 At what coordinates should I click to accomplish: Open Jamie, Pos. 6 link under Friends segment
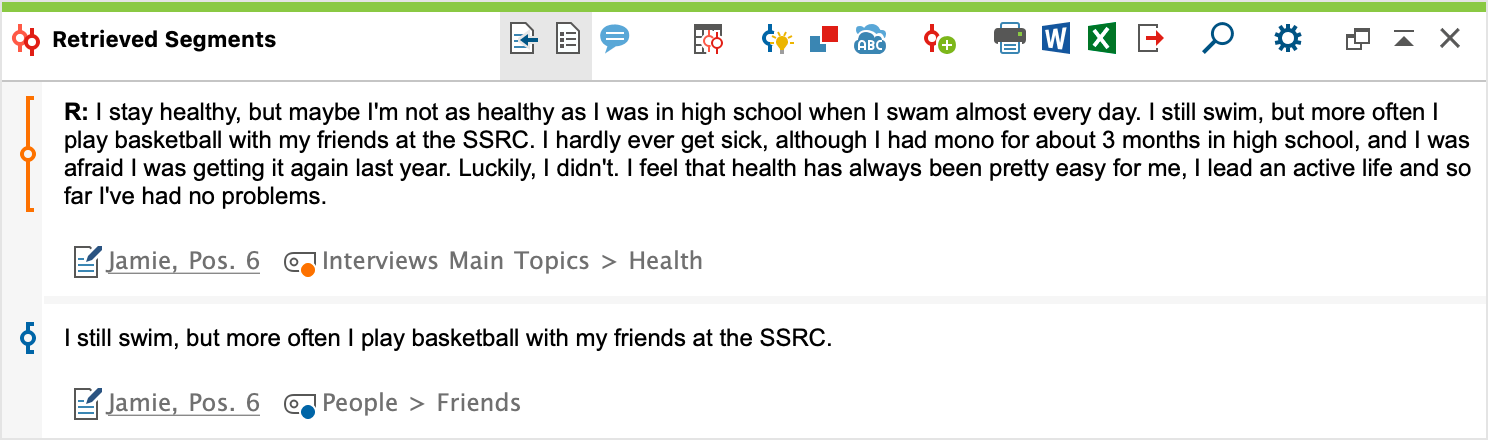(183, 403)
